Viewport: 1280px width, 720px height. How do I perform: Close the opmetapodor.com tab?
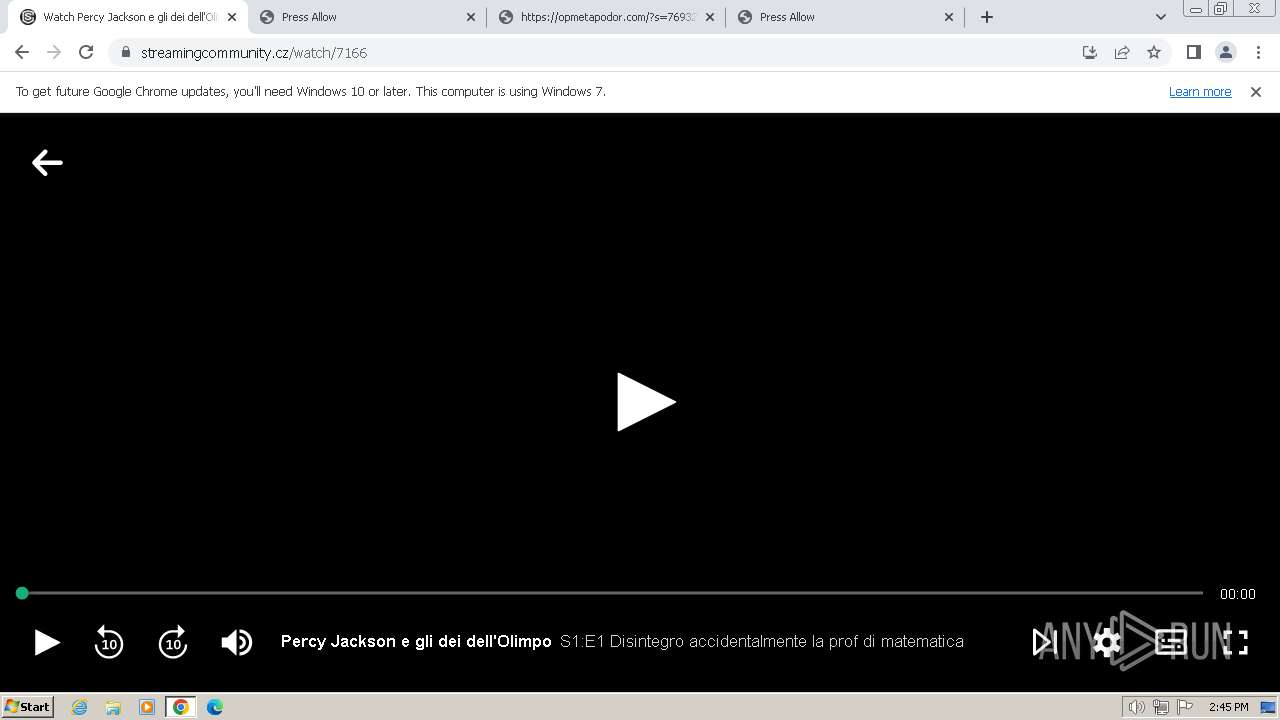tap(710, 17)
